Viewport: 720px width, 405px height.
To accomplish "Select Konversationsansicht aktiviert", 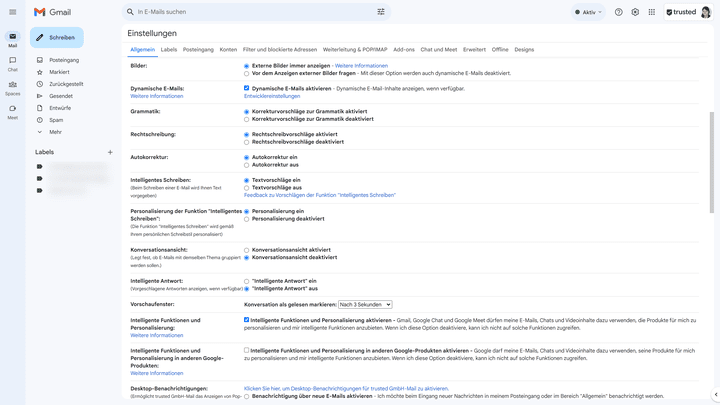I will [247, 250].
